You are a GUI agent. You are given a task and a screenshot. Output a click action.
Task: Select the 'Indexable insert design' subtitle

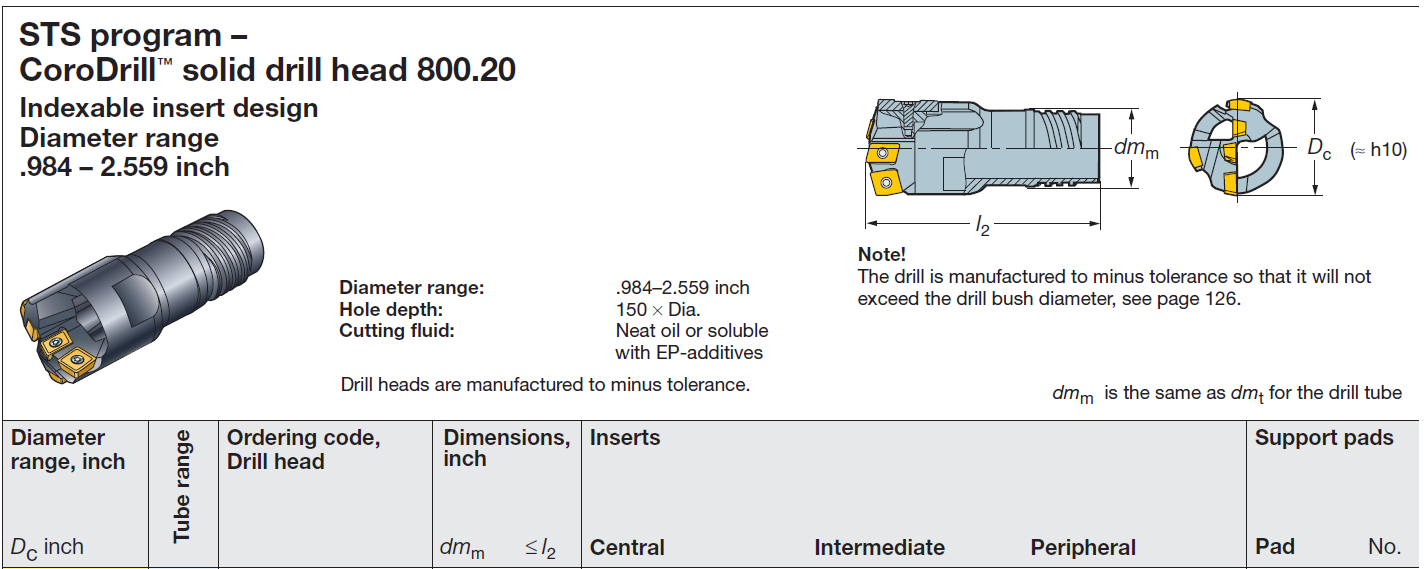tap(169, 108)
